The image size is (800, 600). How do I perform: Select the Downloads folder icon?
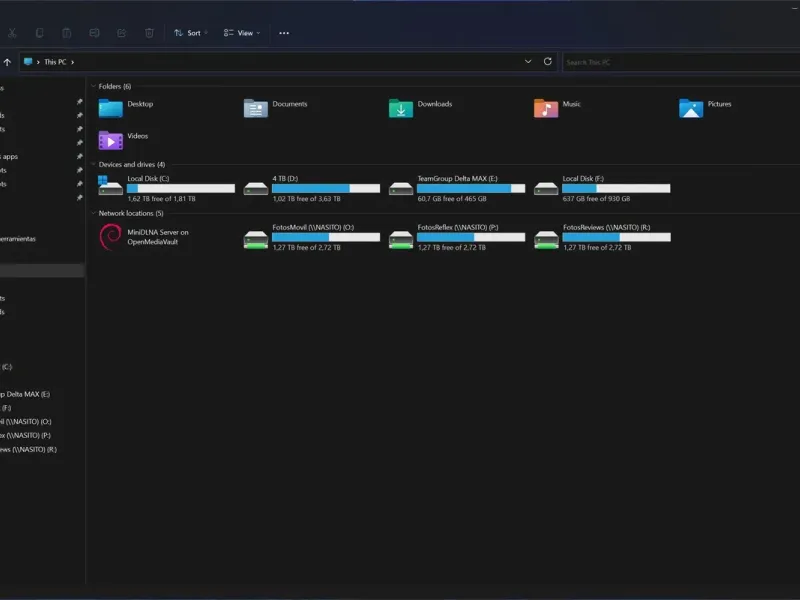401,108
